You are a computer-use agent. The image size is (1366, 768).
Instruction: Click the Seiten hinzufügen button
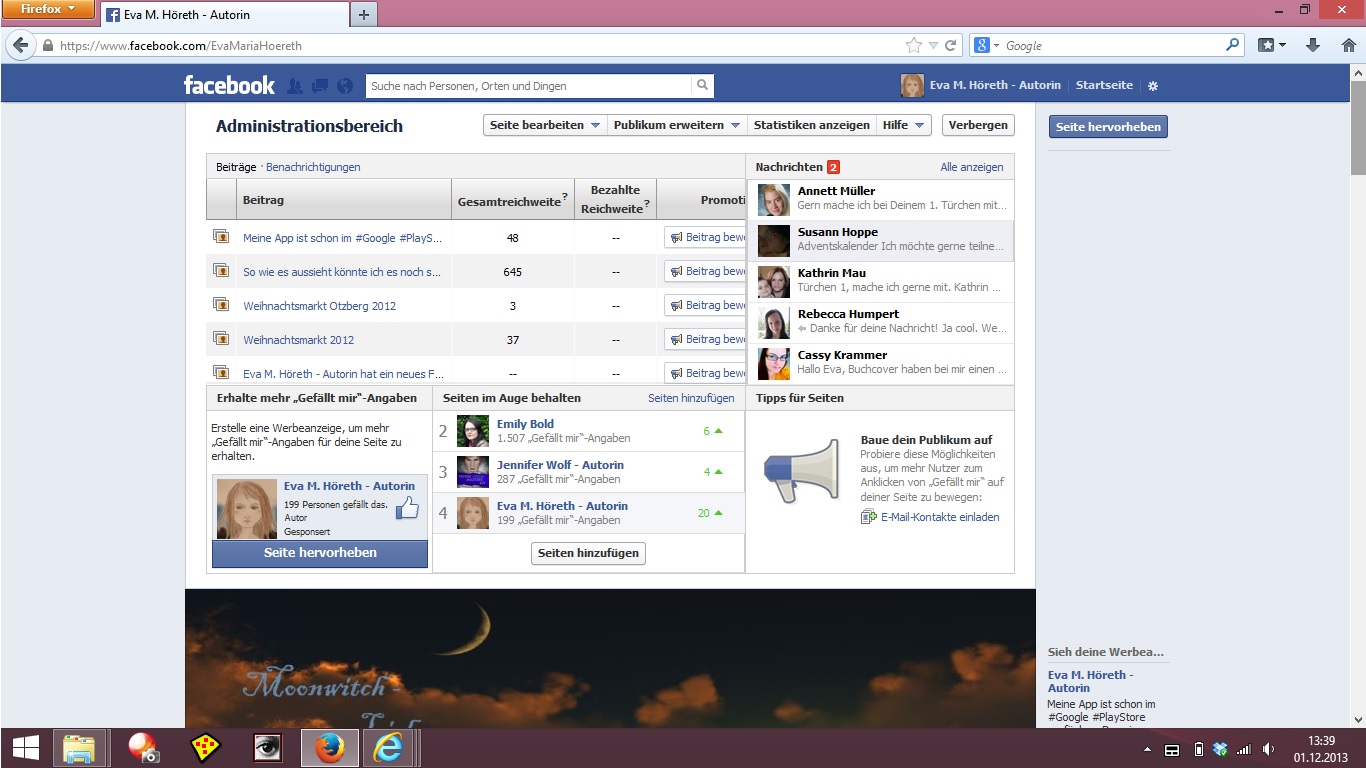click(x=588, y=553)
